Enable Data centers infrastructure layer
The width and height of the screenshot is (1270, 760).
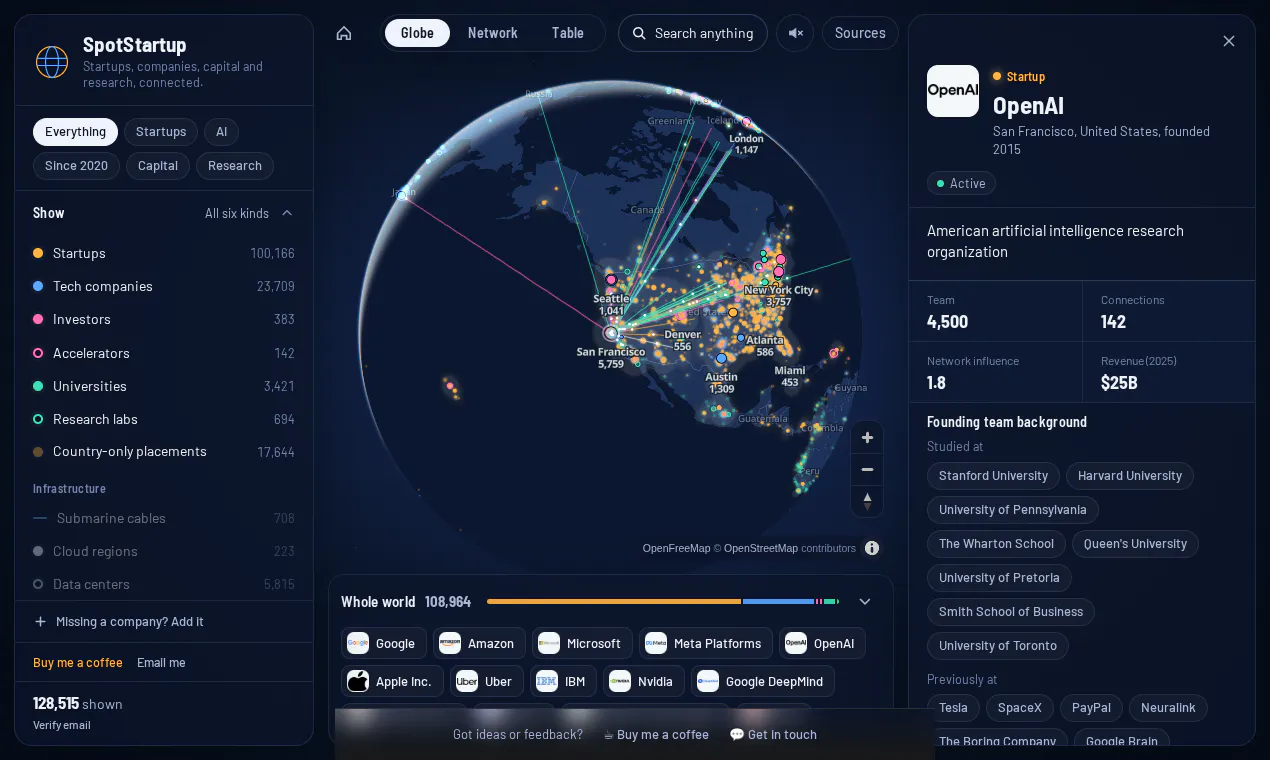pos(164,585)
